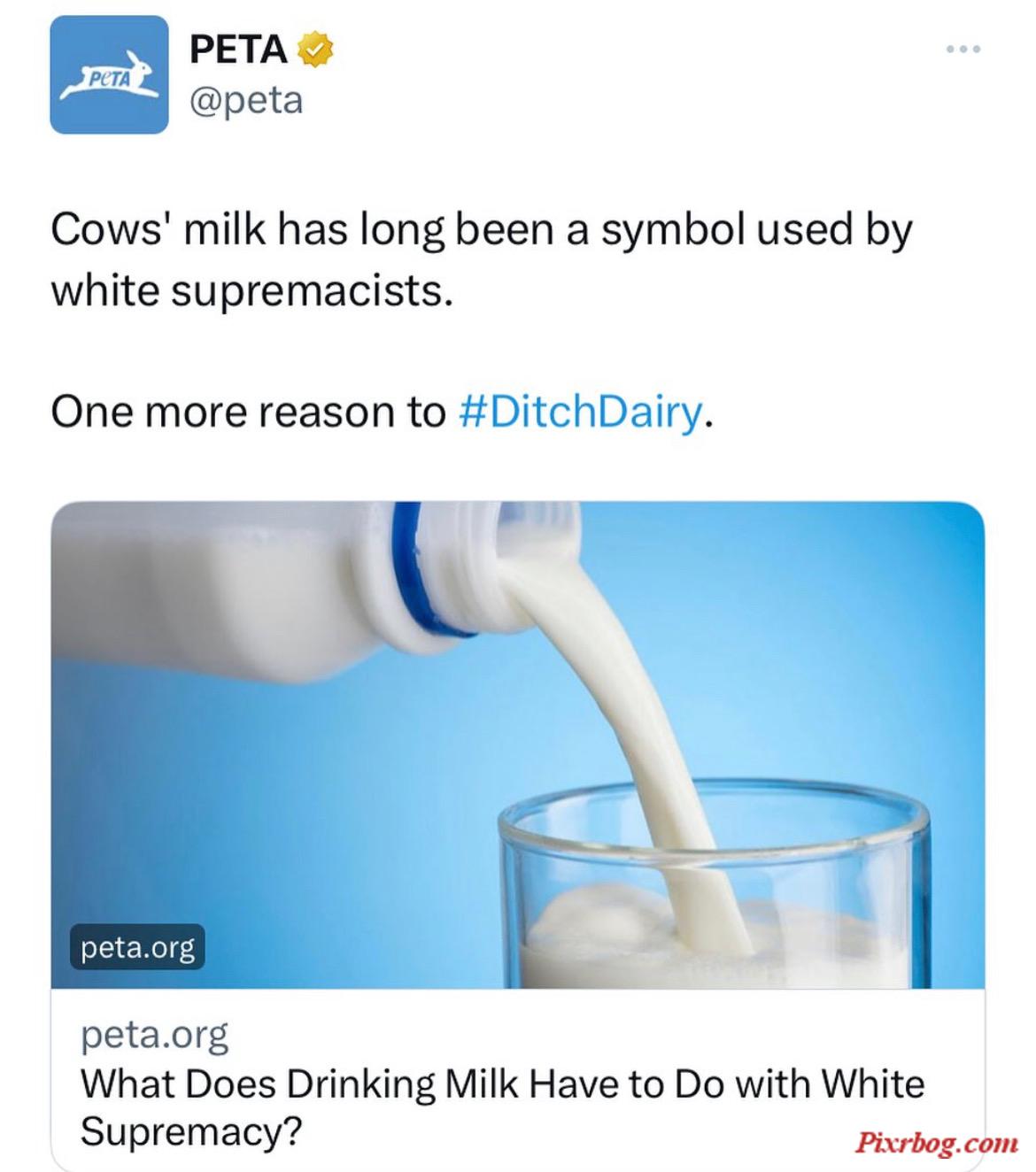This screenshot has width=1036, height=1172.
Task: Open the peta.org domain text below image
Action: tap(154, 1034)
